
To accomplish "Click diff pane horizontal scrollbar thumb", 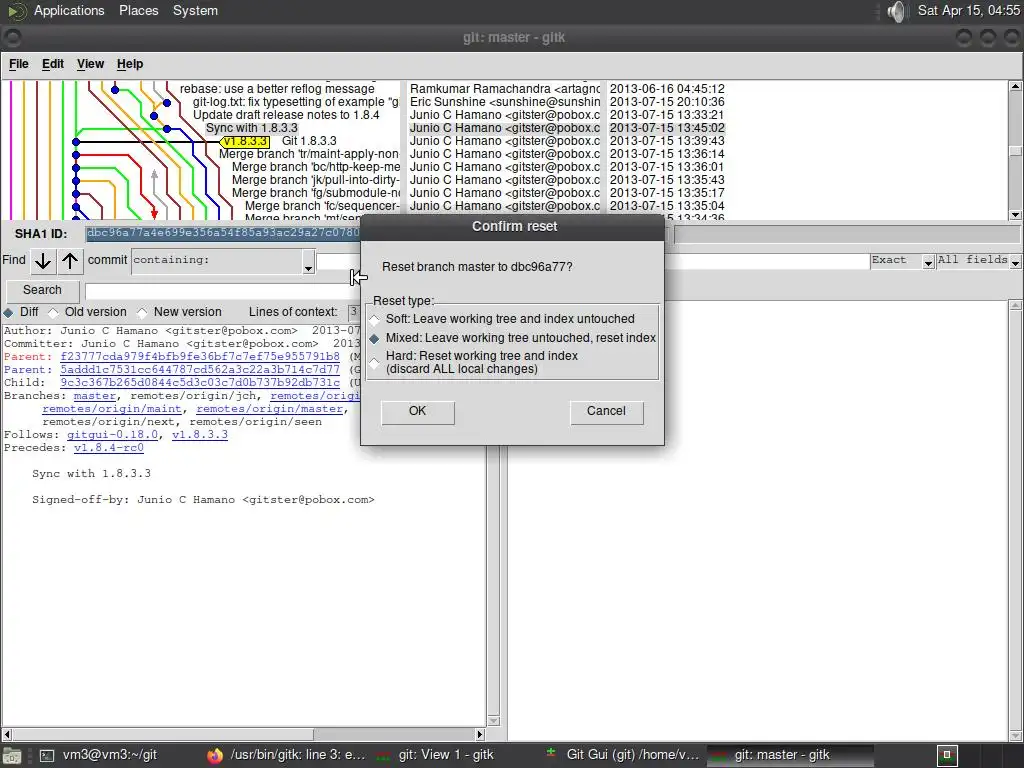I will coord(163,735).
